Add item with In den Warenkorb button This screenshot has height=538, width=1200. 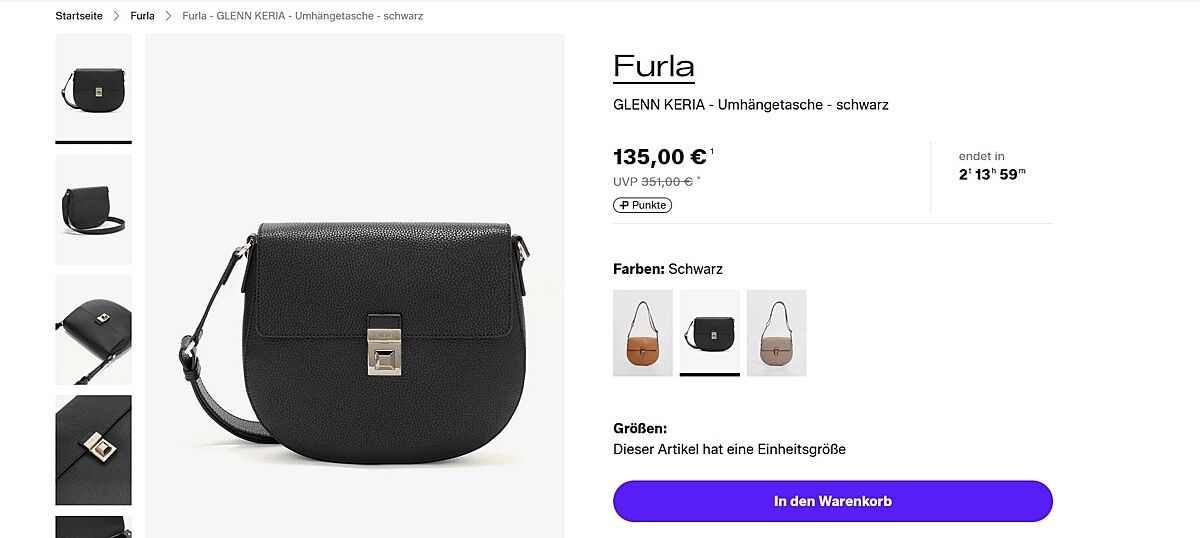[833, 501]
